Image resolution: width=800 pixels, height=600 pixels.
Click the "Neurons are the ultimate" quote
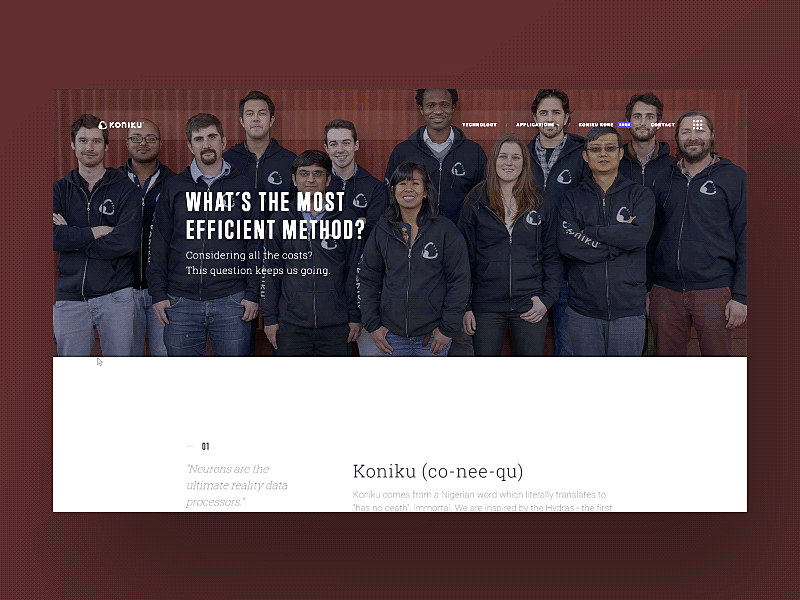pos(237,485)
